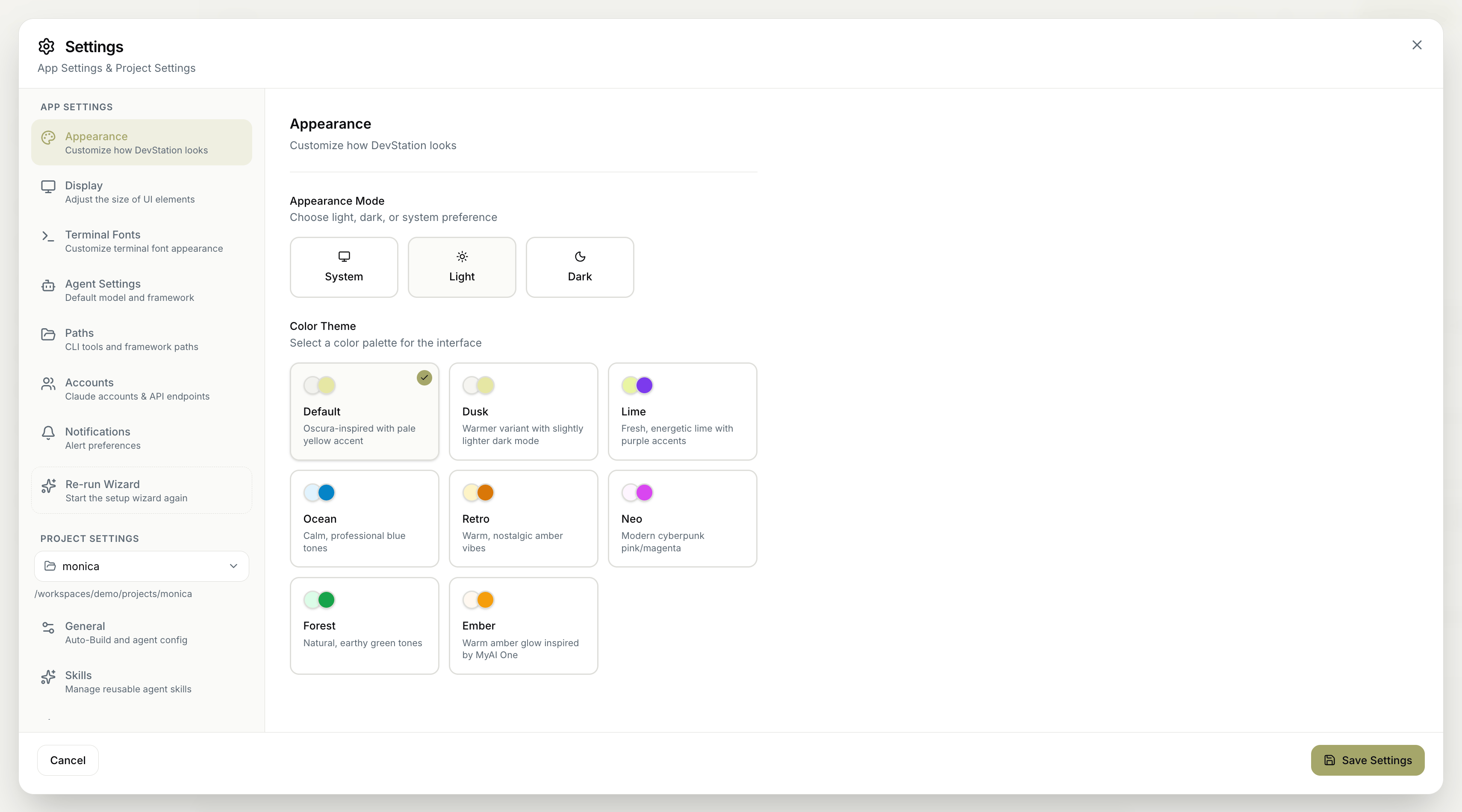Select System appearance mode
This screenshot has height=812, width=1462.
(x=344, y=267)
